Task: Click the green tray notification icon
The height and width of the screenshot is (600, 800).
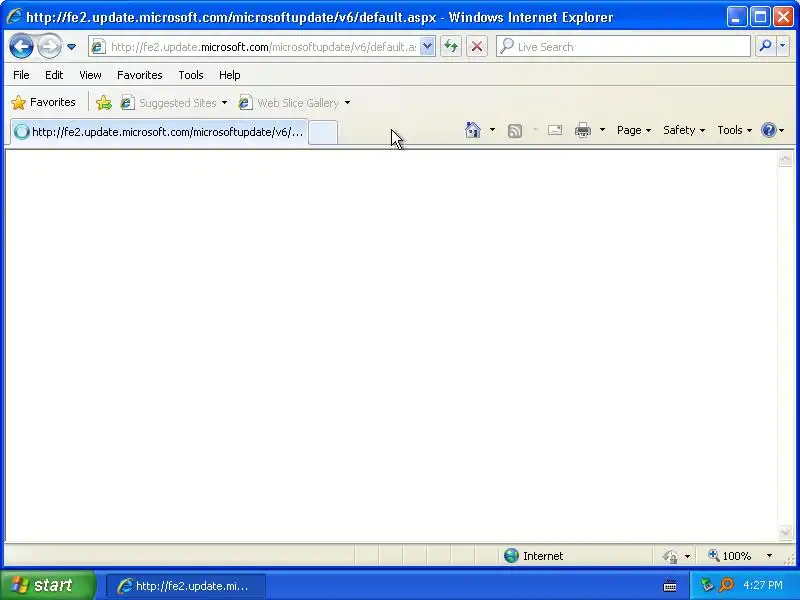Action: (x=707, y=585)
